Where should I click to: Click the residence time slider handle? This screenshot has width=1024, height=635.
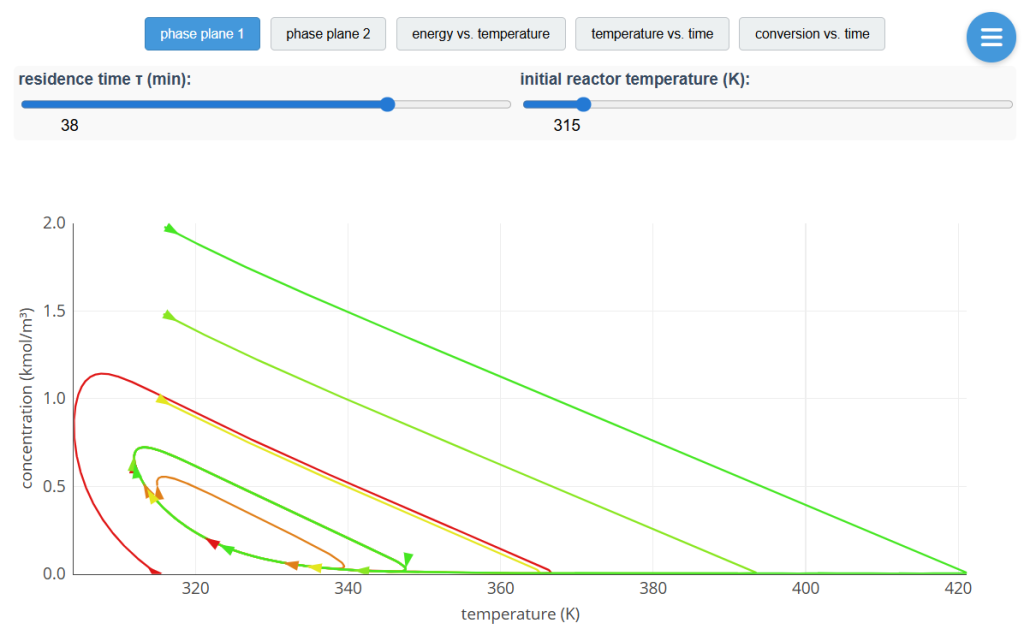[x=388, y=104]
